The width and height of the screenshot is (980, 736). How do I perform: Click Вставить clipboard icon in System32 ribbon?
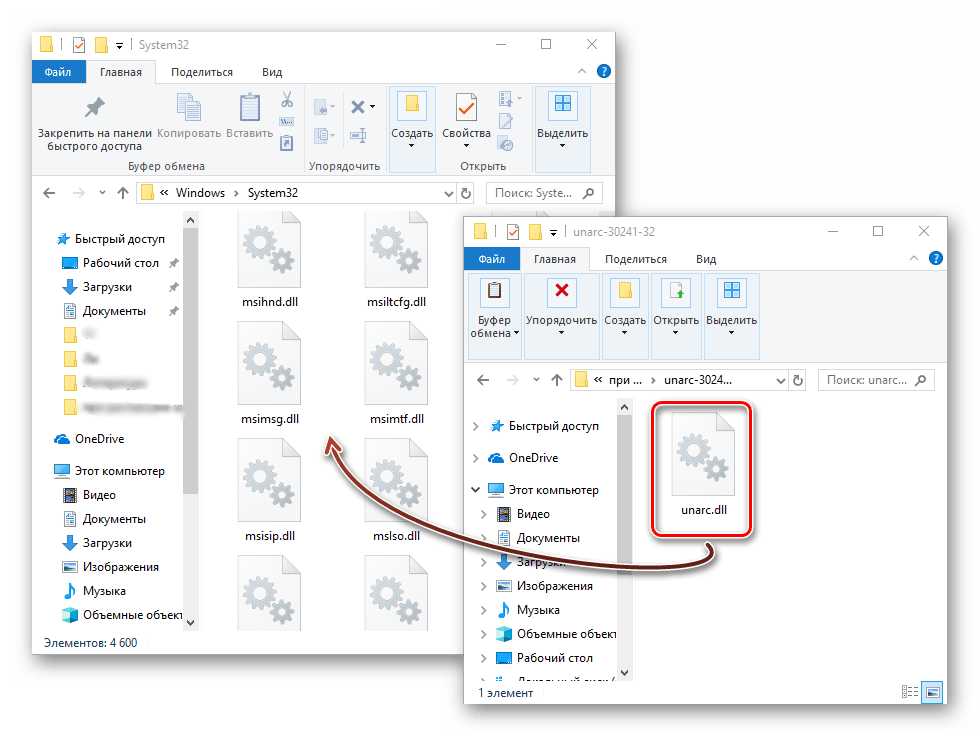pyautogui.click(x=249, y=107)
